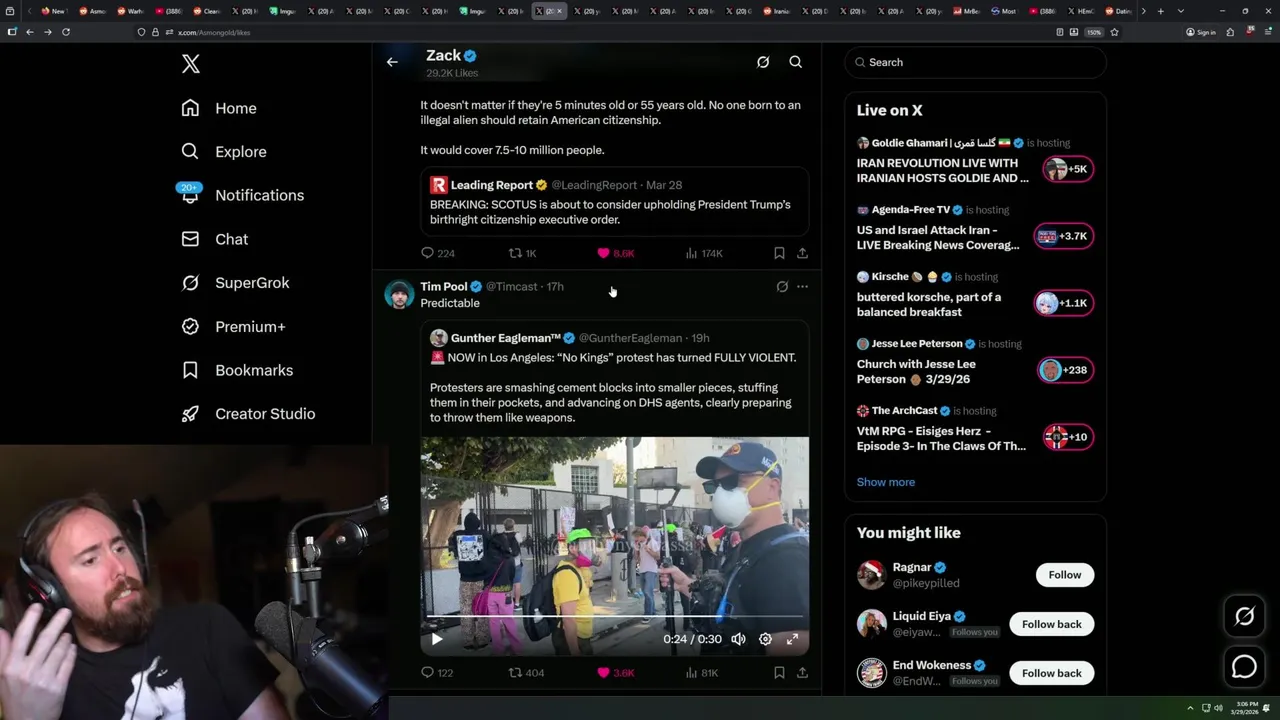Viewport: 1280px width, 720px height.
Task: Reset the 150% zoom indicator
Action: (x=1094, y=32)
